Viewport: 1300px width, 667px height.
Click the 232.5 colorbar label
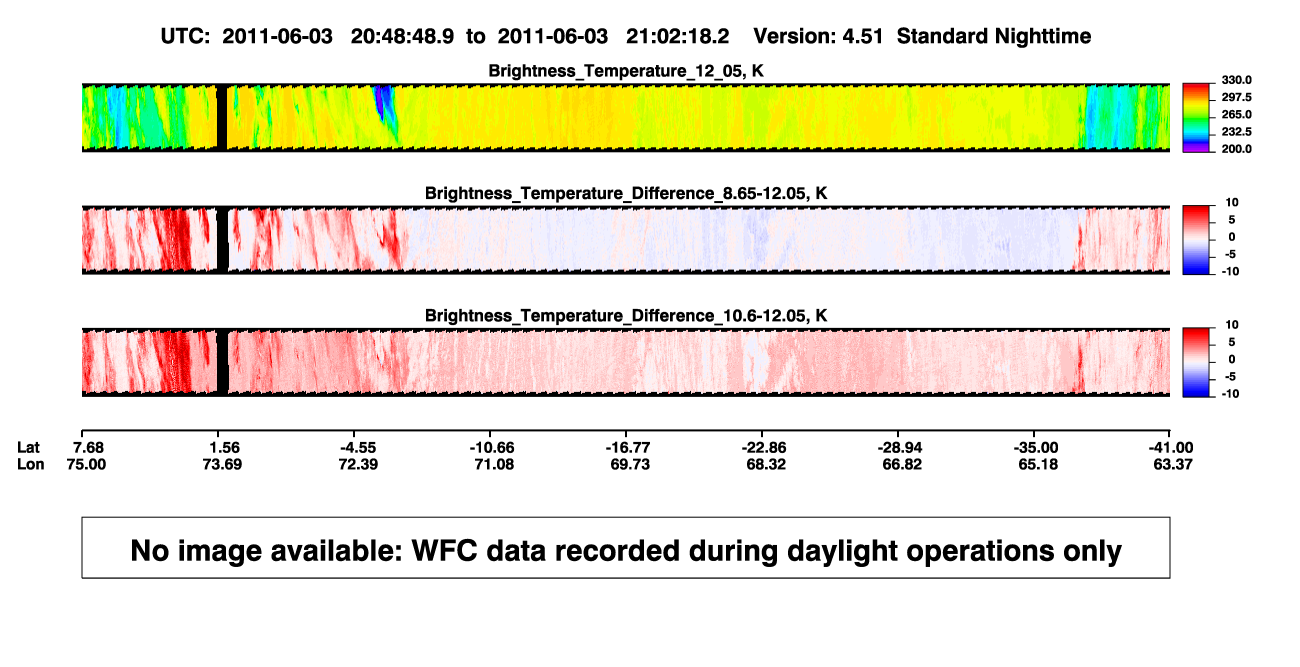1235,132
